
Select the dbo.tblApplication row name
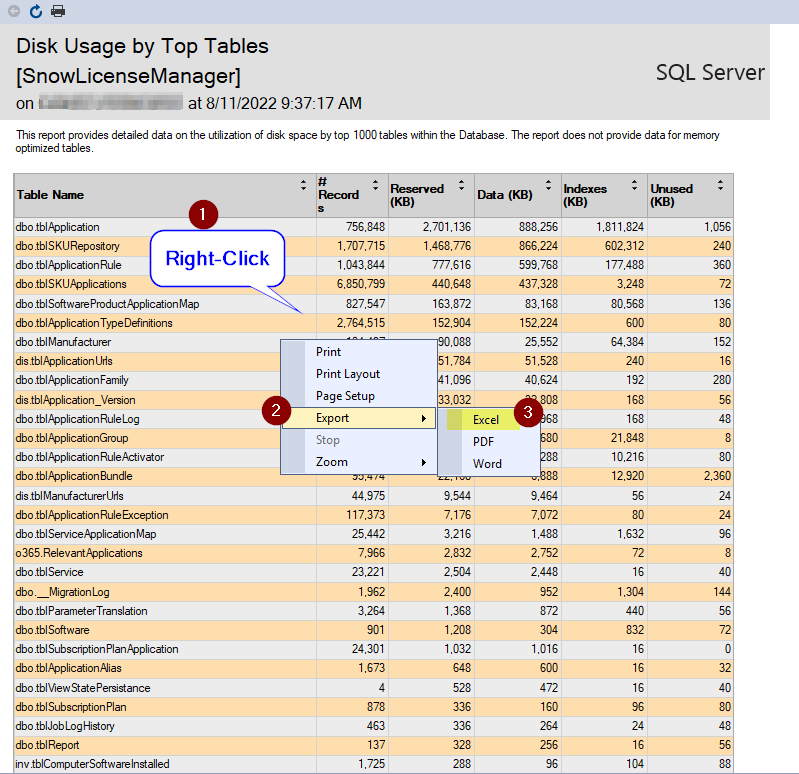click(x=58, y=227)
